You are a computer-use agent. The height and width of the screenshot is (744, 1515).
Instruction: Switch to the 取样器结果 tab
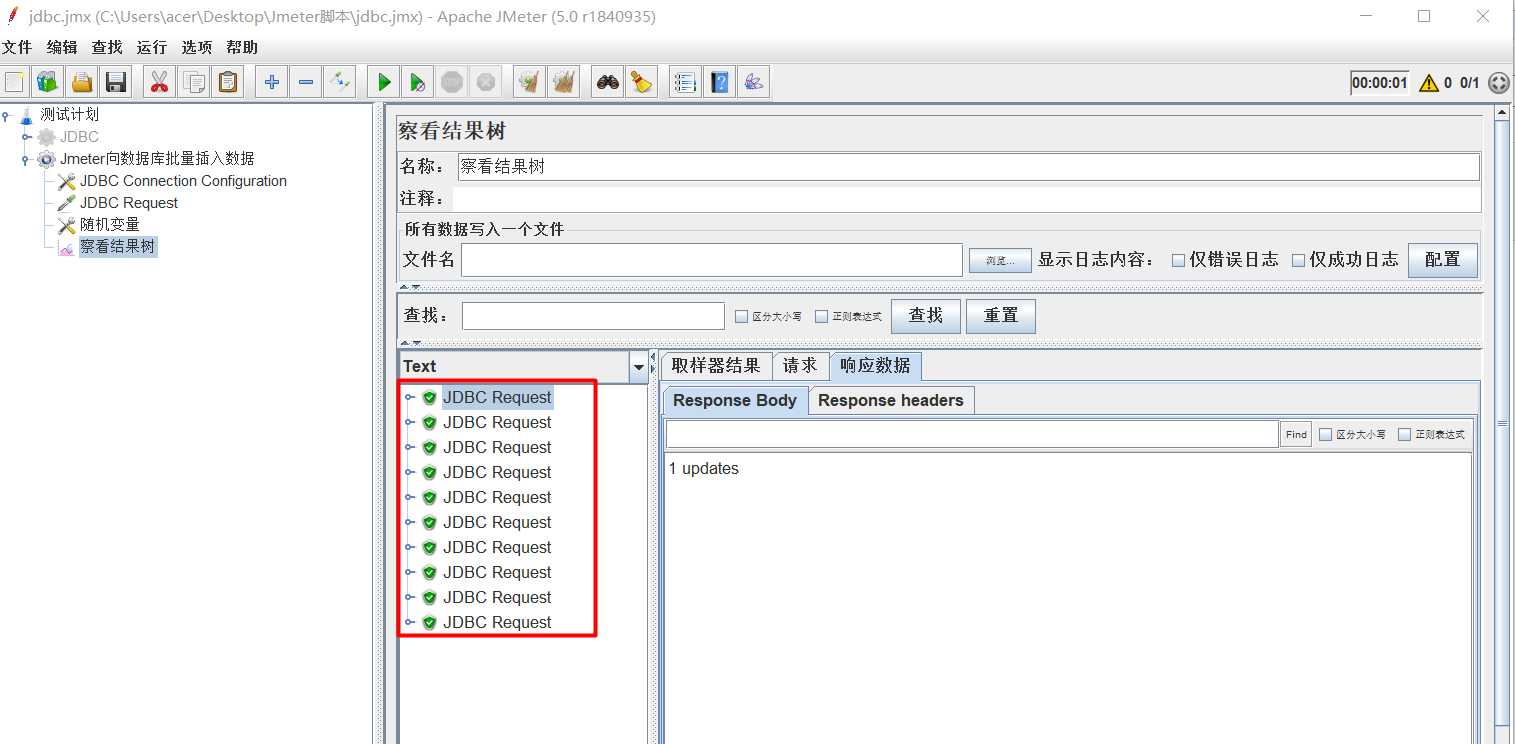(716, 366)
